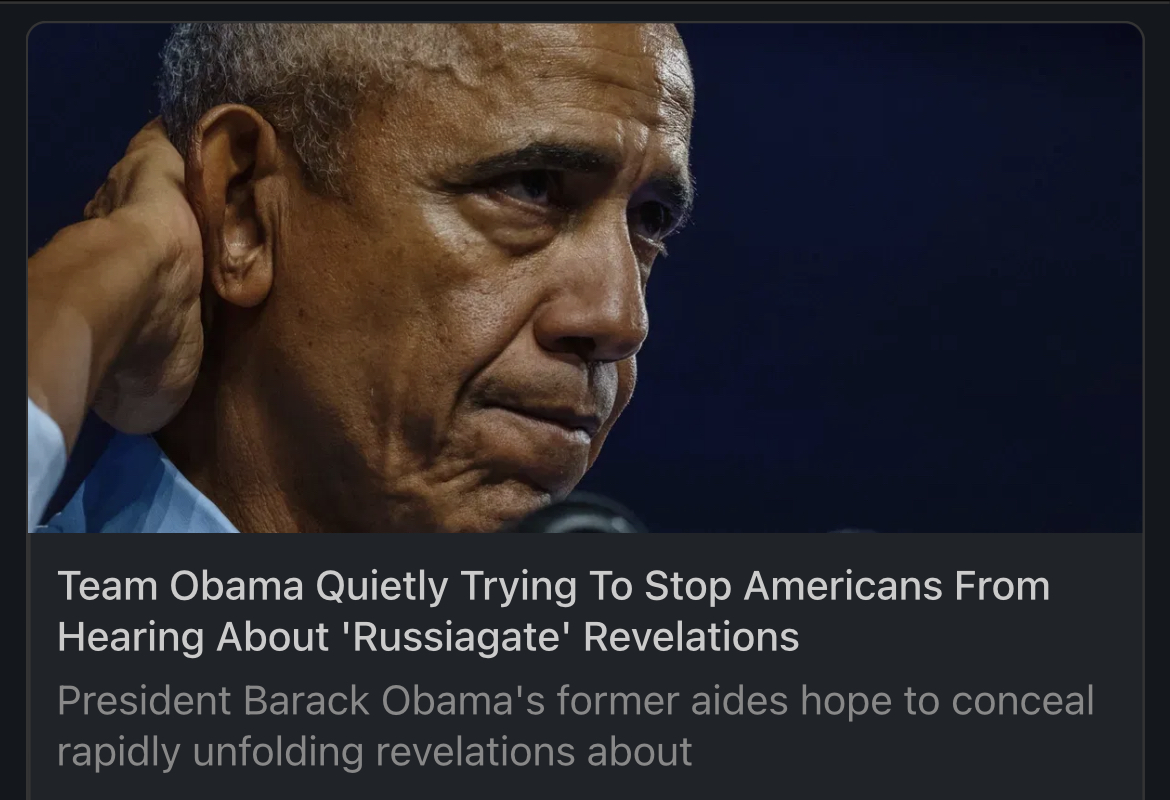Viewport: 1170px width, 800px height.
Task: Click the 'rapidly unfolding revelations about' text line
Action: click(375, 751)
